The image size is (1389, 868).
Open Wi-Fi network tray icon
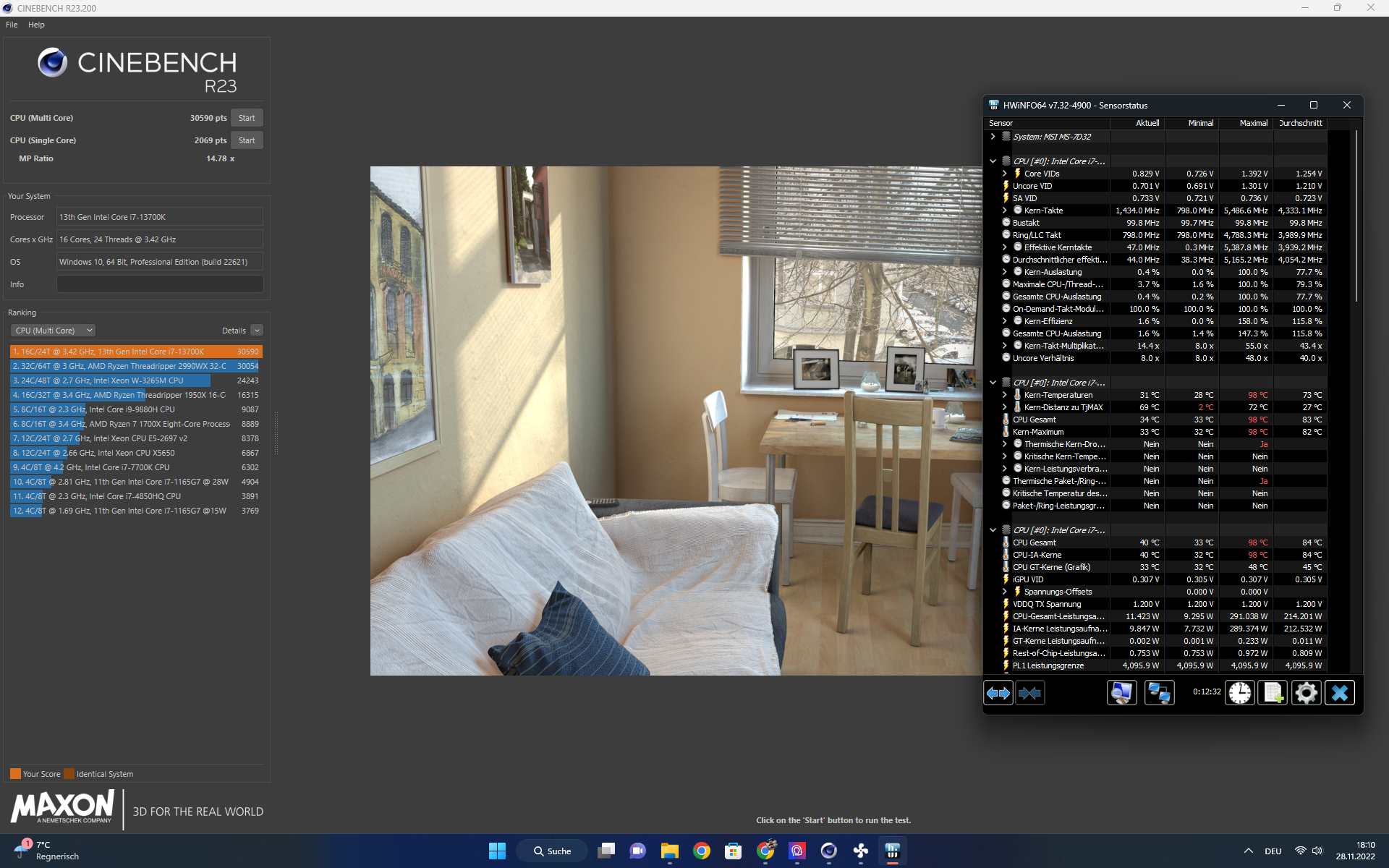(x=1300, y=851)
